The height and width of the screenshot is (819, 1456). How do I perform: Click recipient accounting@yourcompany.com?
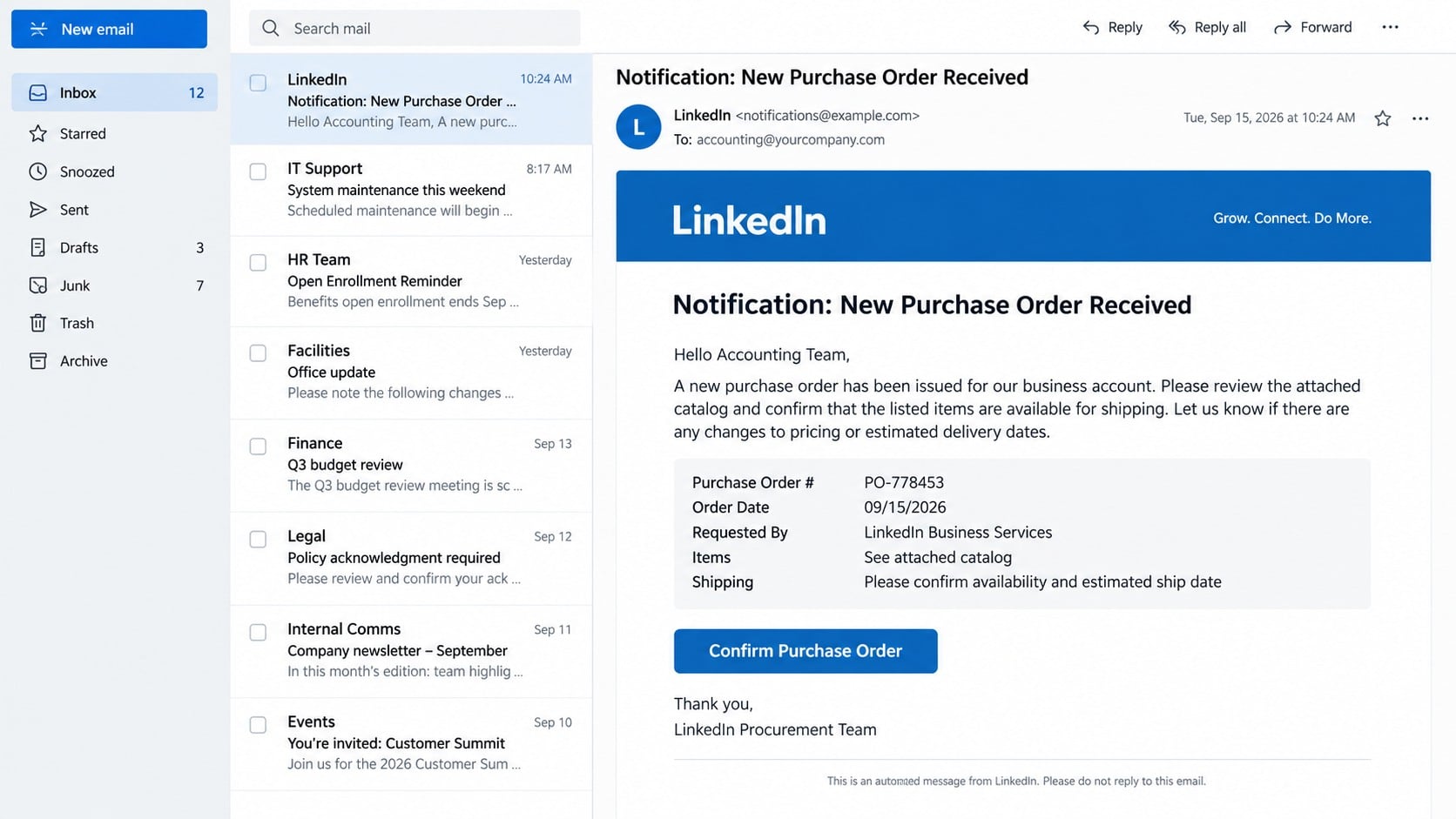[x=790, y=139]
